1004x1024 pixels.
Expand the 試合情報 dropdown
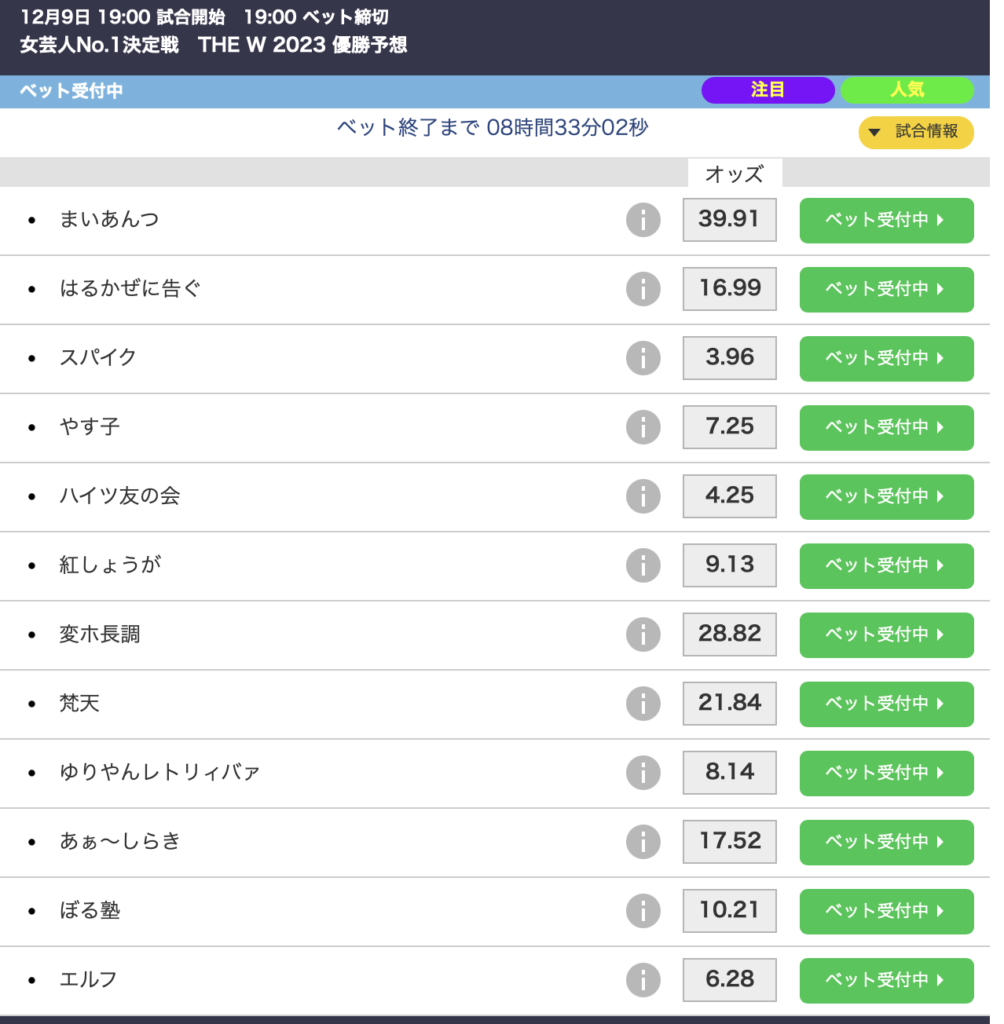(x=915, y=132)
